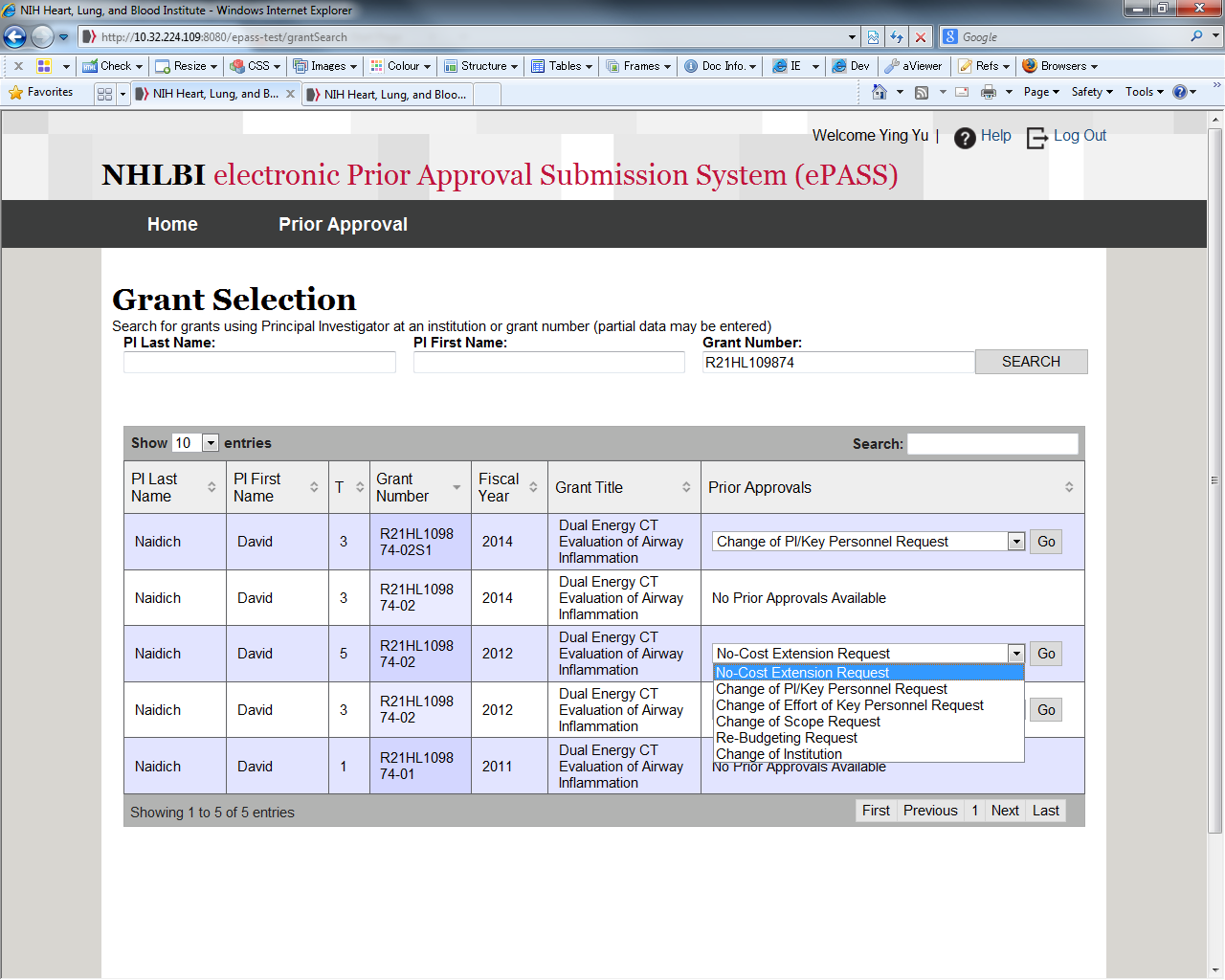Click the Next pagination button
The image size is (1225, 980).
click(1005, 811)
